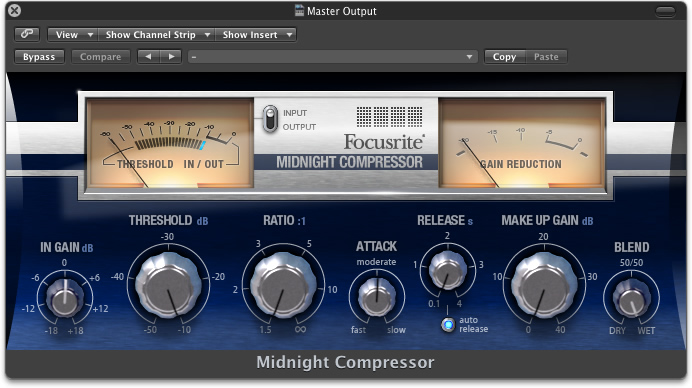The height and width of the screenshot is (388, 692).
Task: Open the Show Insert menu
Action: pos(256,34)
